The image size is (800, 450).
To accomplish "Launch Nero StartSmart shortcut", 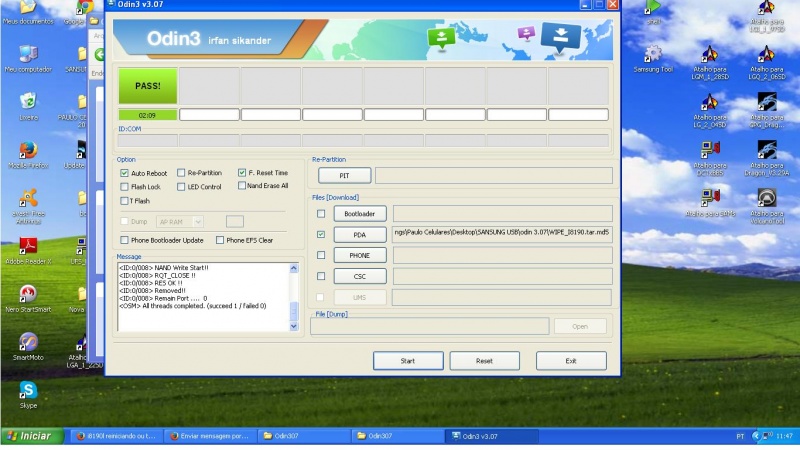I will (28, 299).
